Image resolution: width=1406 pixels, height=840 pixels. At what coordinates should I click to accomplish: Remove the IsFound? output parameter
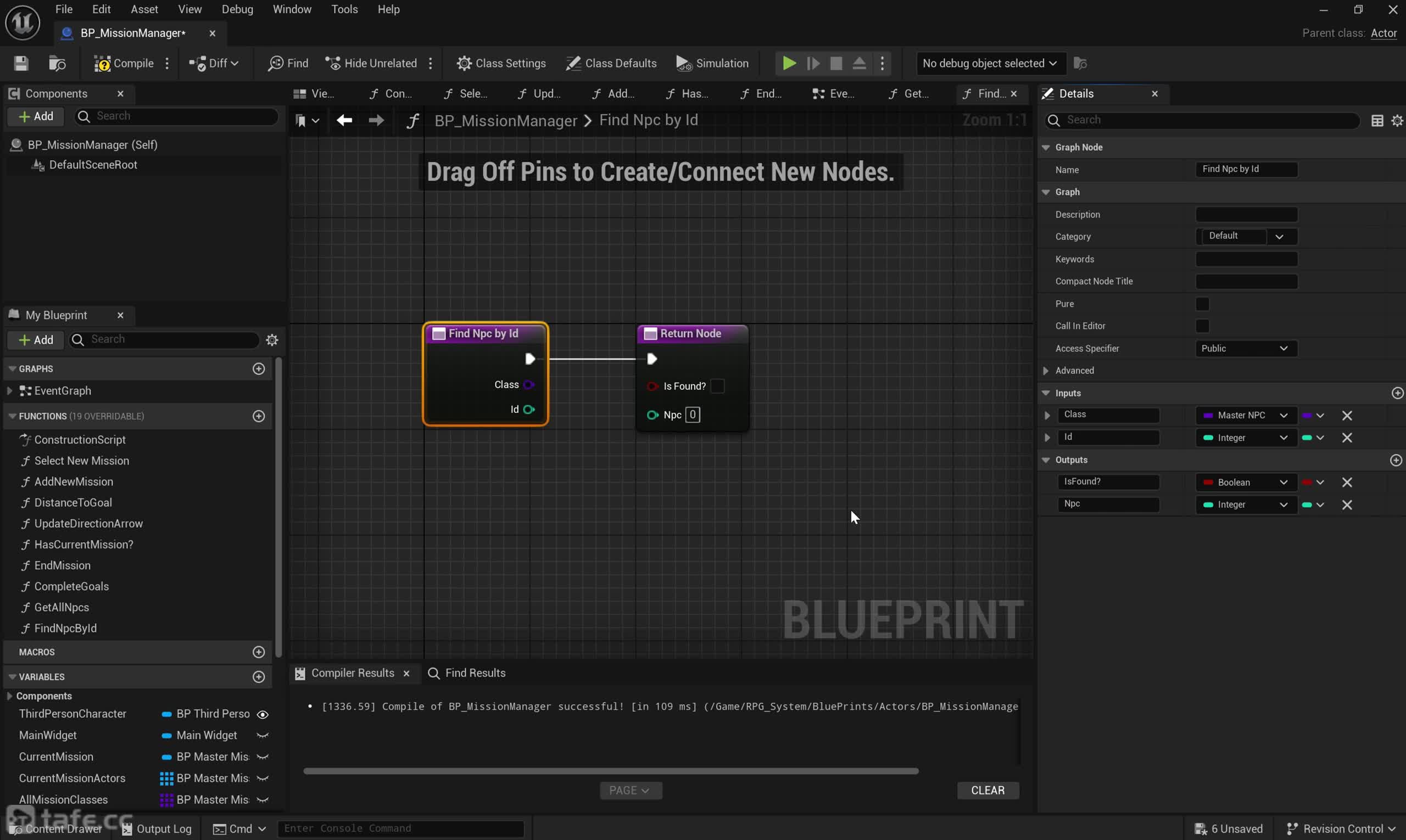pyautogui.click(x=1347, y=483)
